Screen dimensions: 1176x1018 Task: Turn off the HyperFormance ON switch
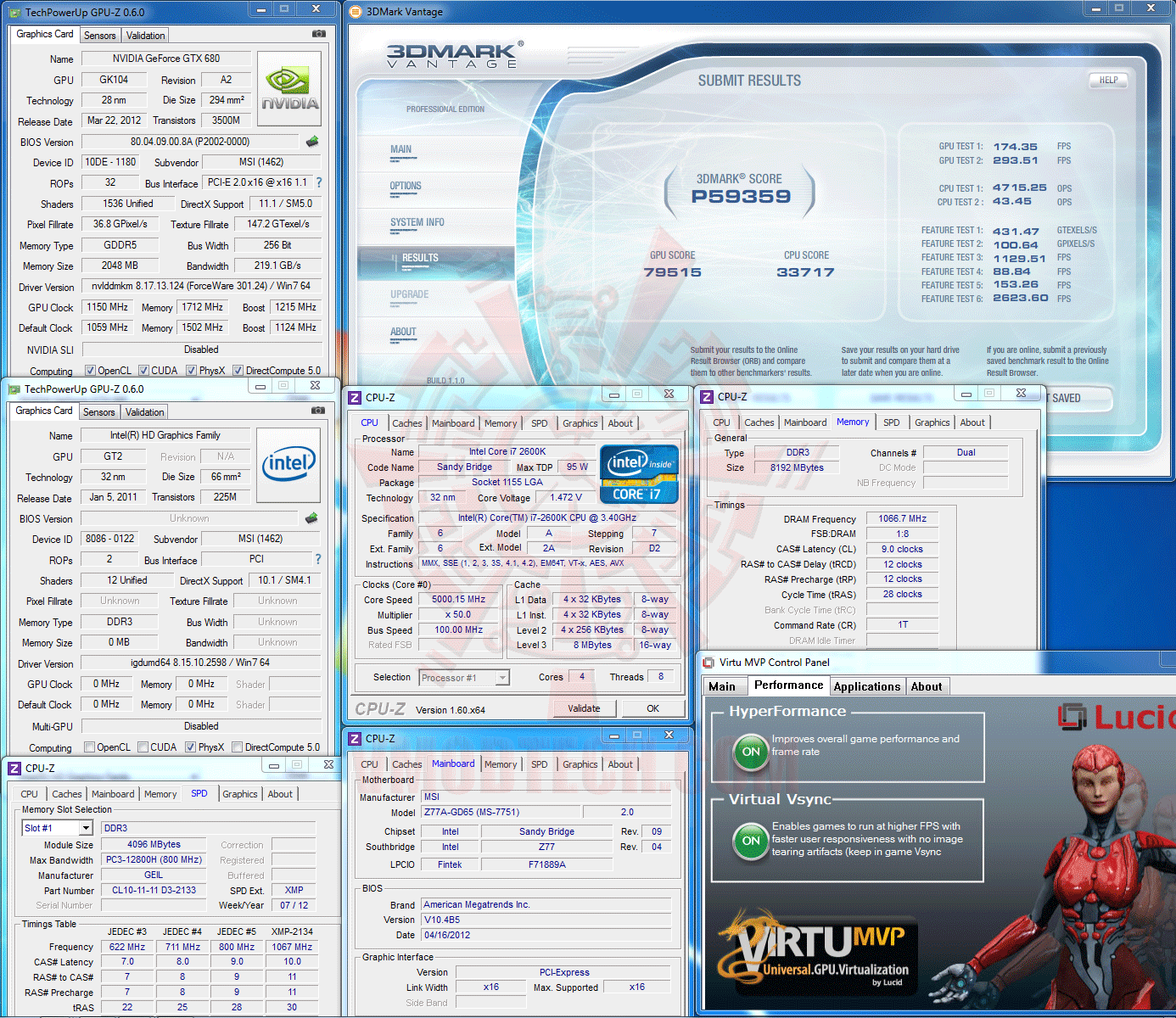751,752
